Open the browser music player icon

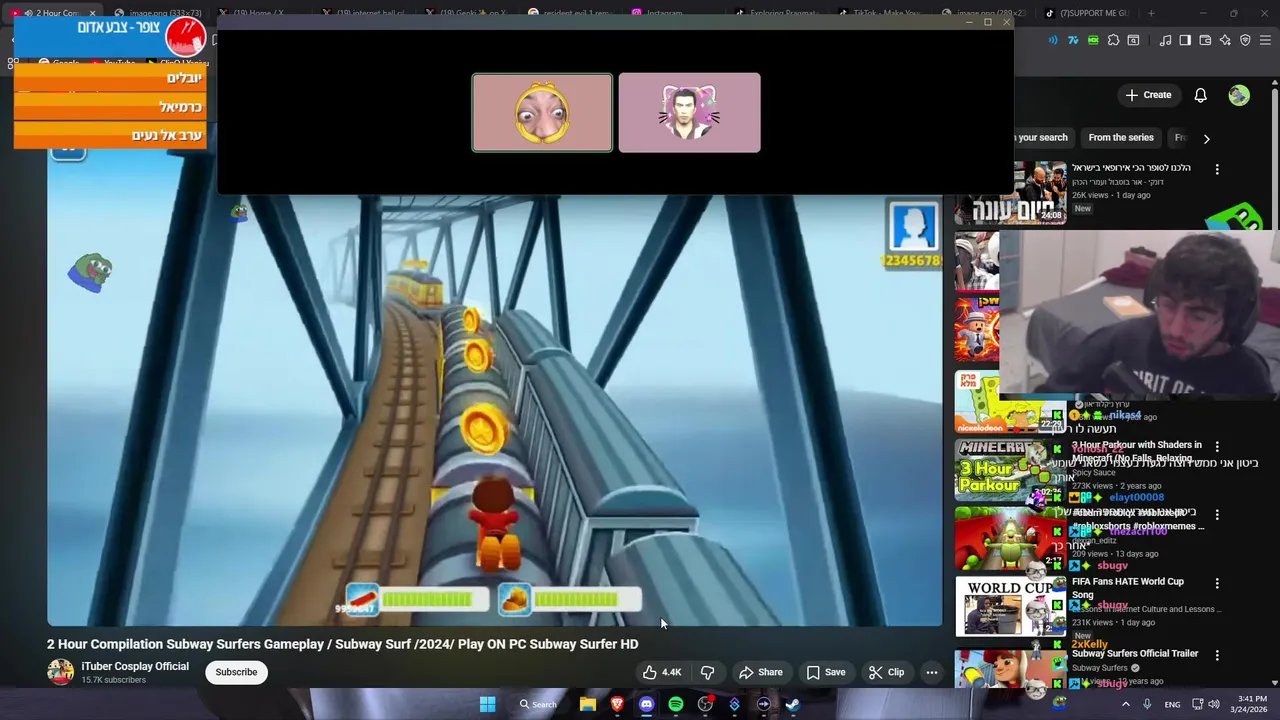(1166, 40)
